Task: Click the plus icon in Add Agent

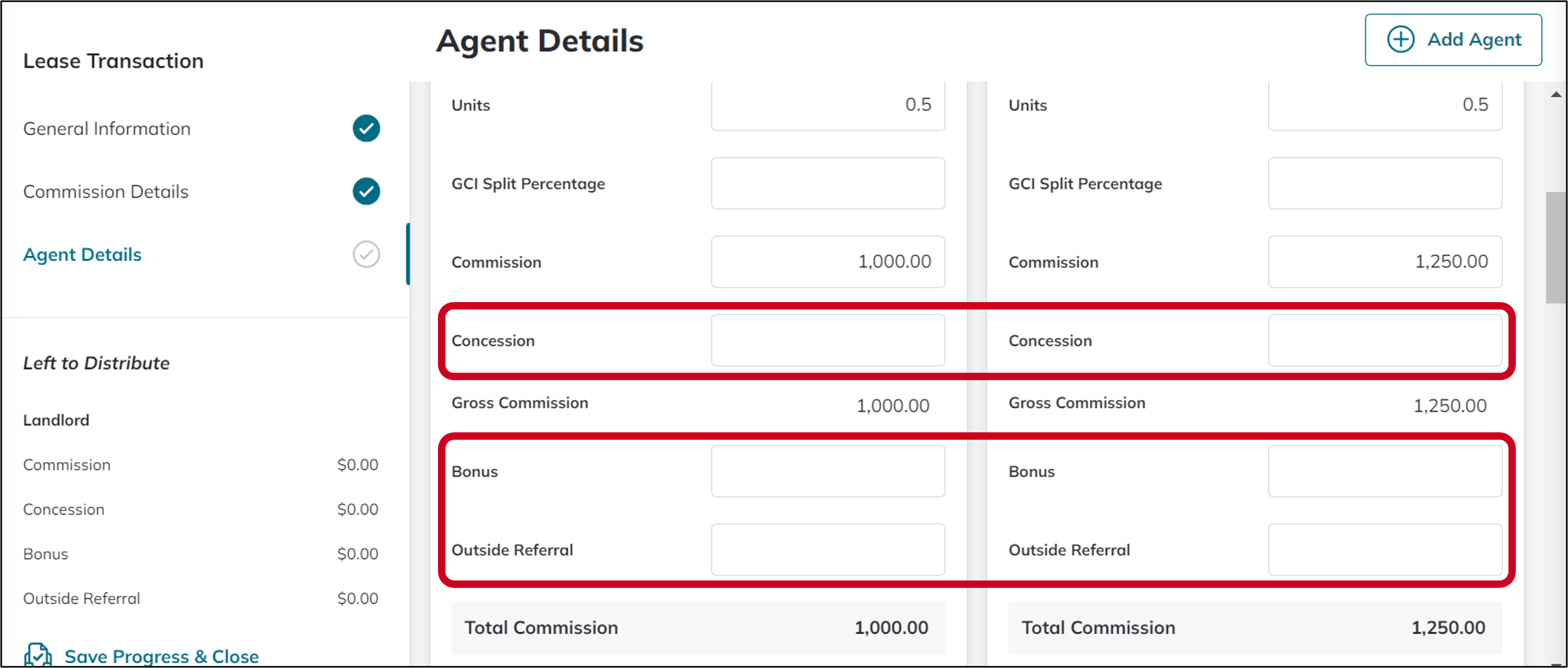Action: [1400, 40]
